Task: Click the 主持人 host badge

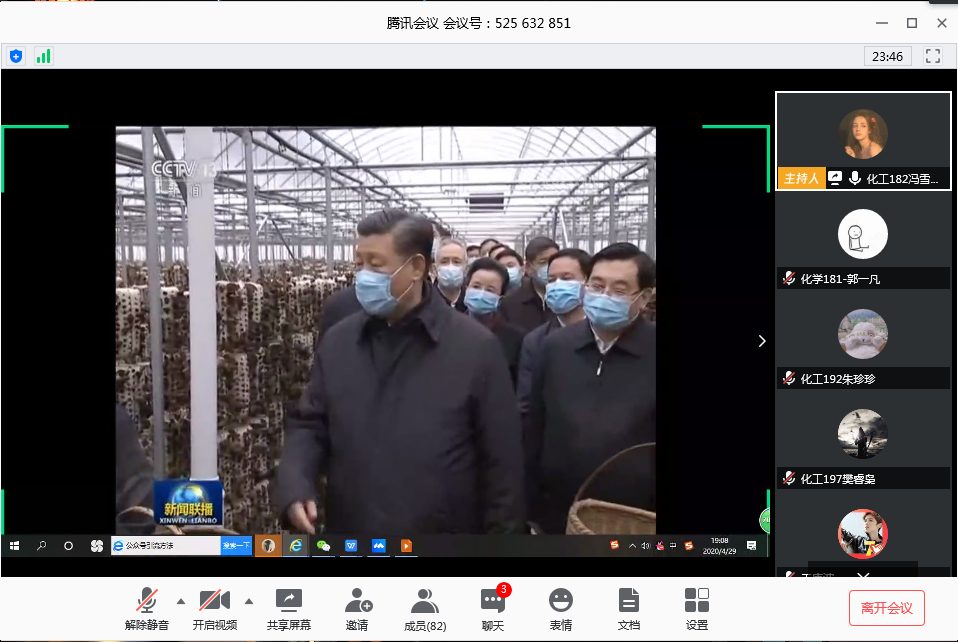Action: point(801,178)
